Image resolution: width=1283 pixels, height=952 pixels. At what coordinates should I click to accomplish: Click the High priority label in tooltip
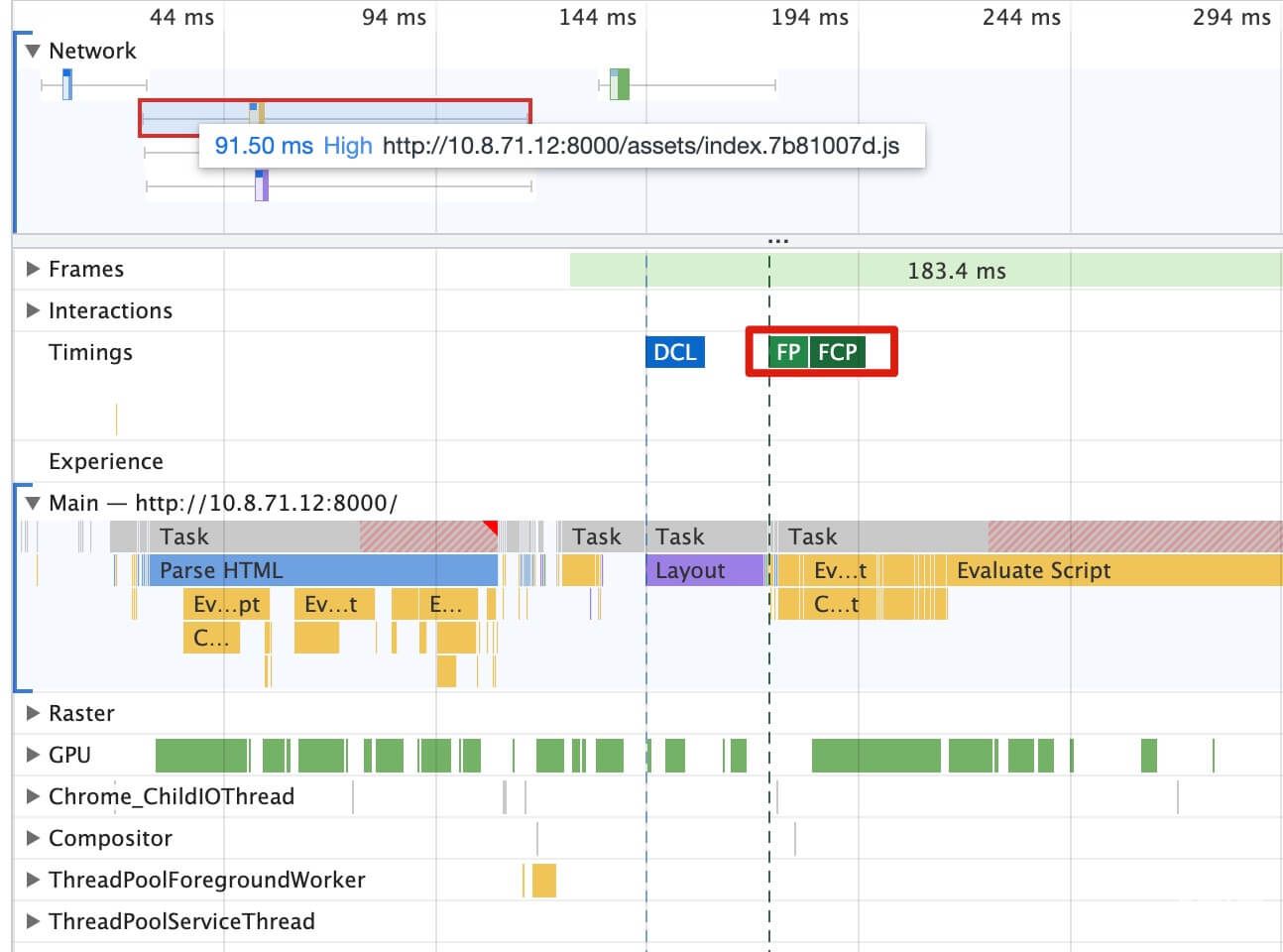(348, 146)
